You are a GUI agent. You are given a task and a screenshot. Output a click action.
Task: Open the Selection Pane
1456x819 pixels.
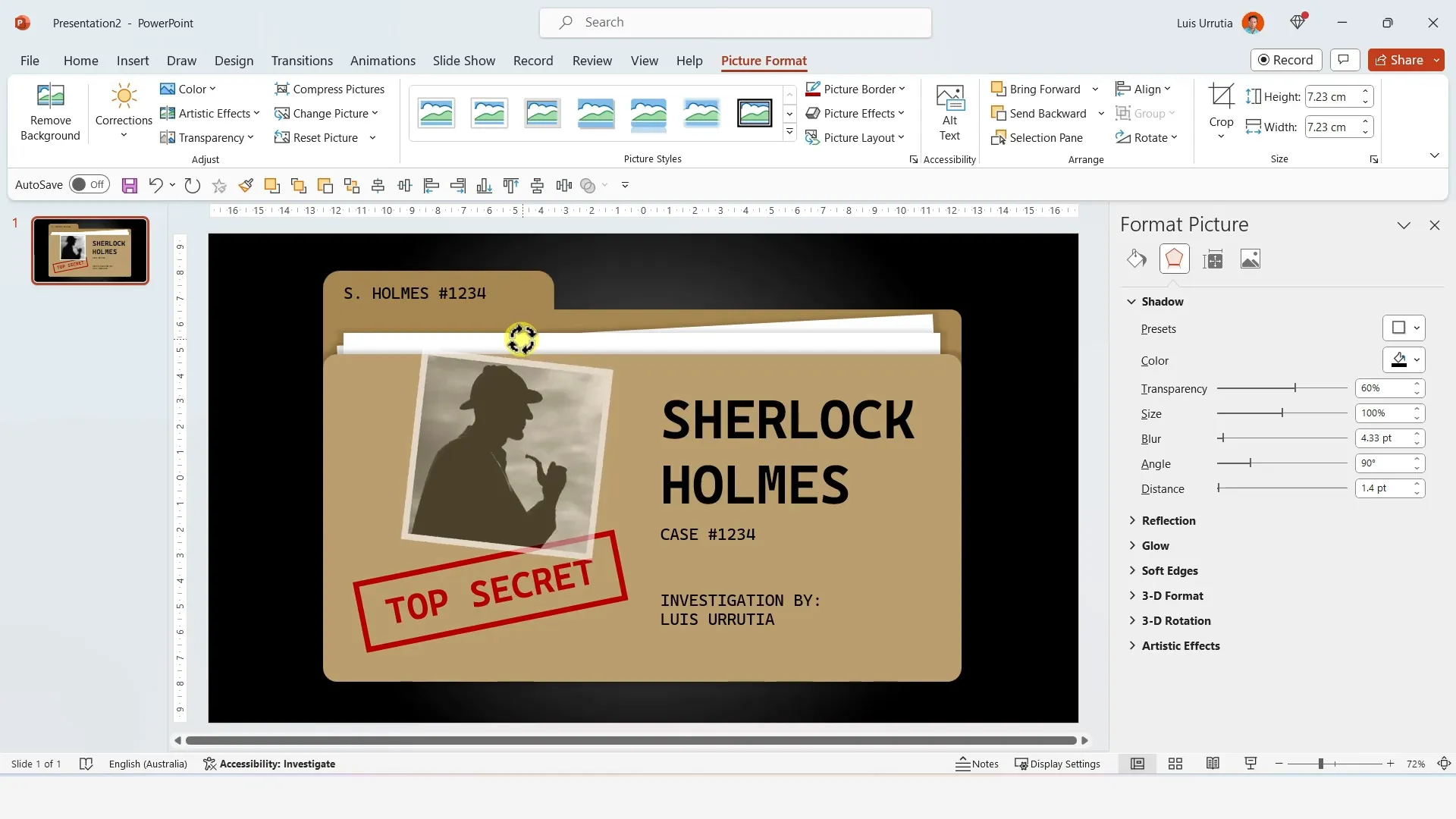coord(1037,137)
